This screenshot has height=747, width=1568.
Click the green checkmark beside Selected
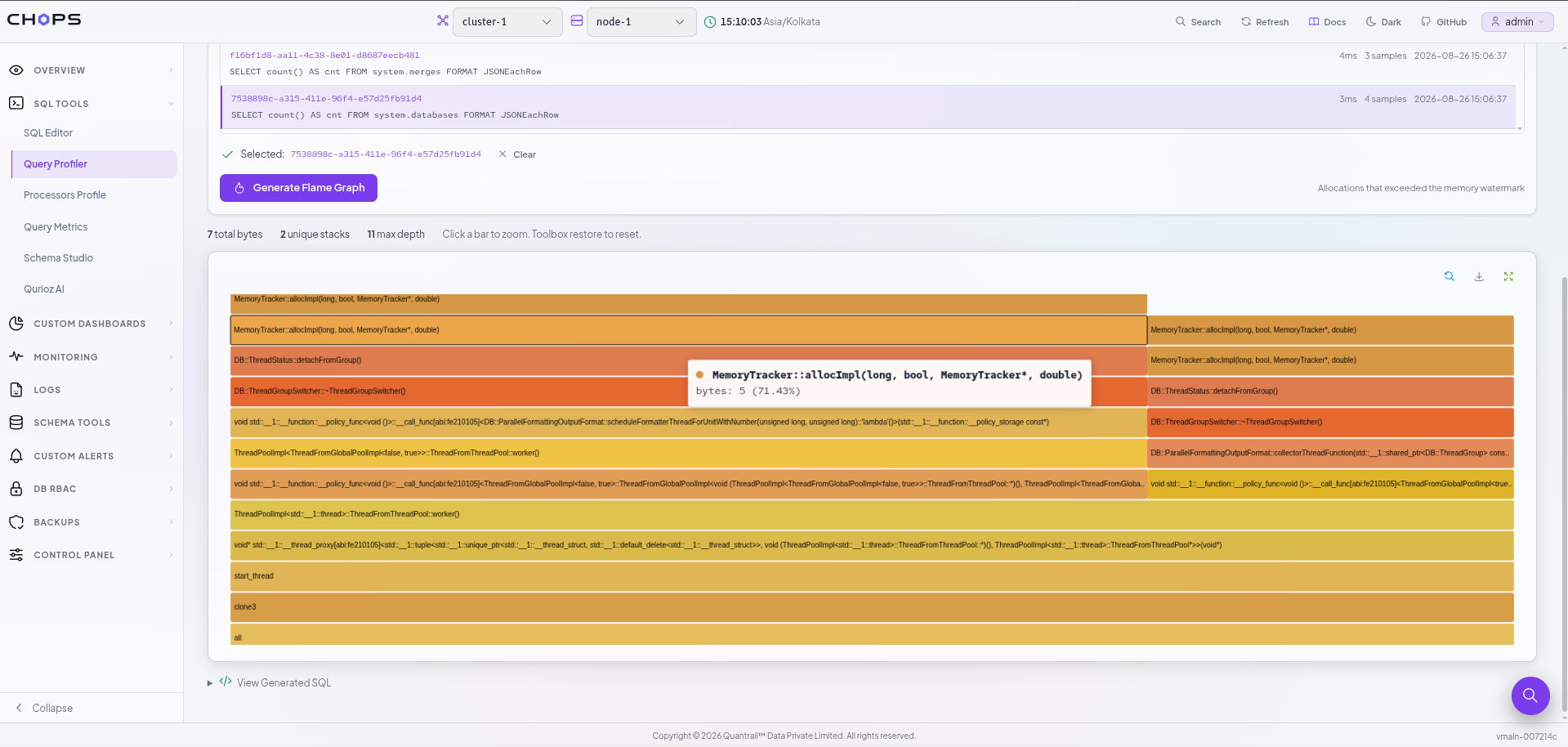(x=227, y=154)
